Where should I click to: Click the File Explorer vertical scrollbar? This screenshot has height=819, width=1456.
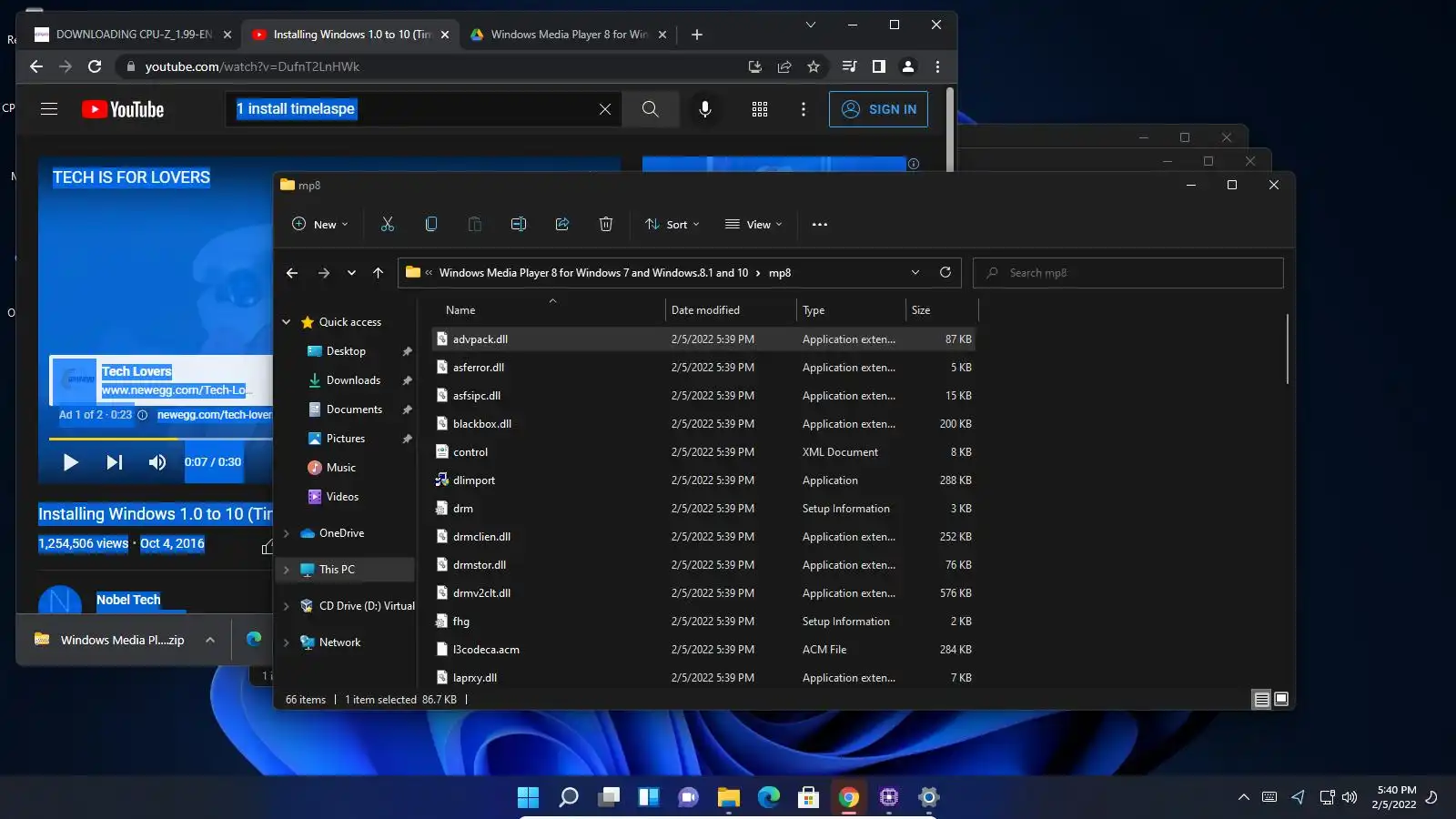tap(1288, 349)
